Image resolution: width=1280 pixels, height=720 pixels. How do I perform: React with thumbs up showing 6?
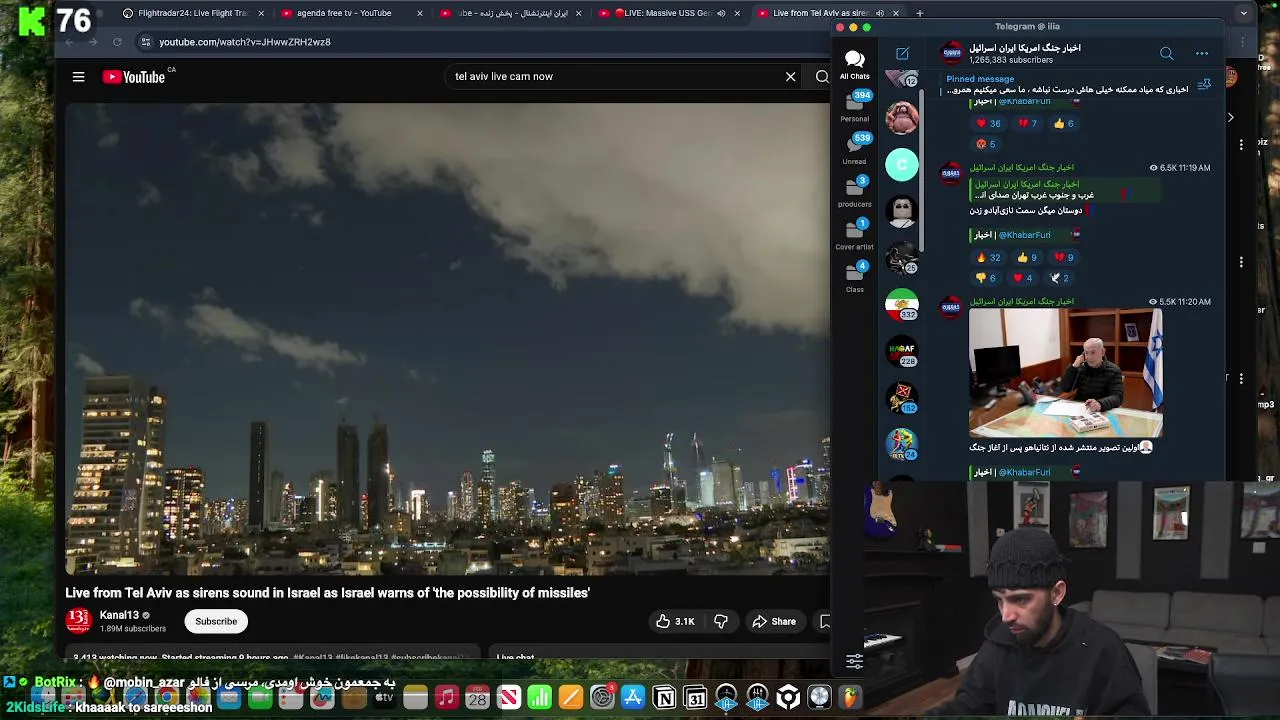pyautogui.click(x=1063, y=123)
